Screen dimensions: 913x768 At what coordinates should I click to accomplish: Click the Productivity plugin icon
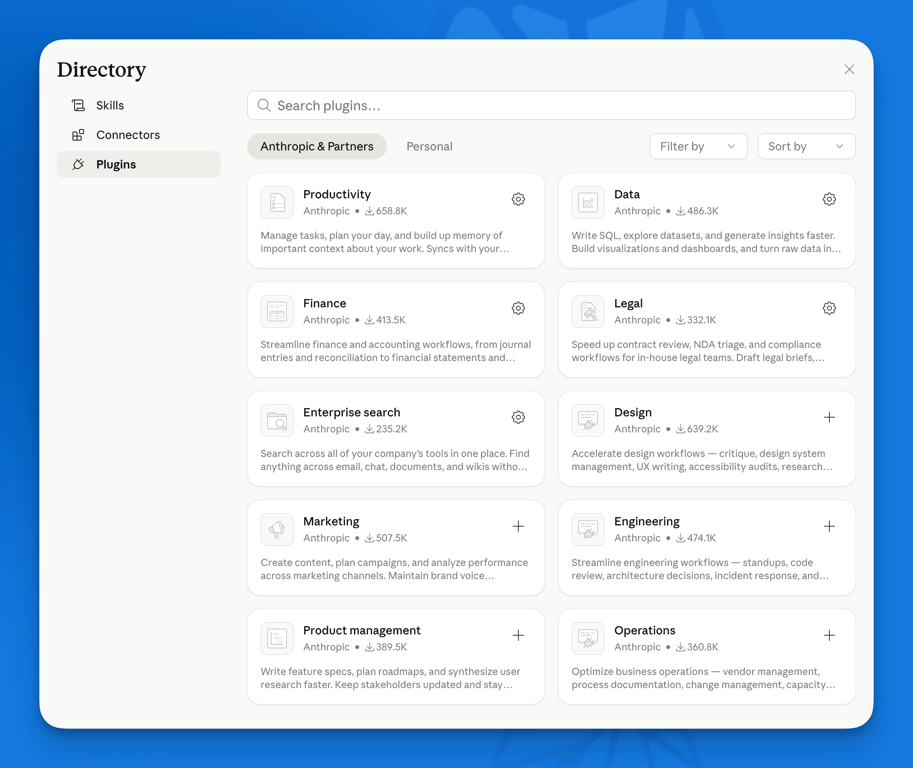[x=276, y=202]
